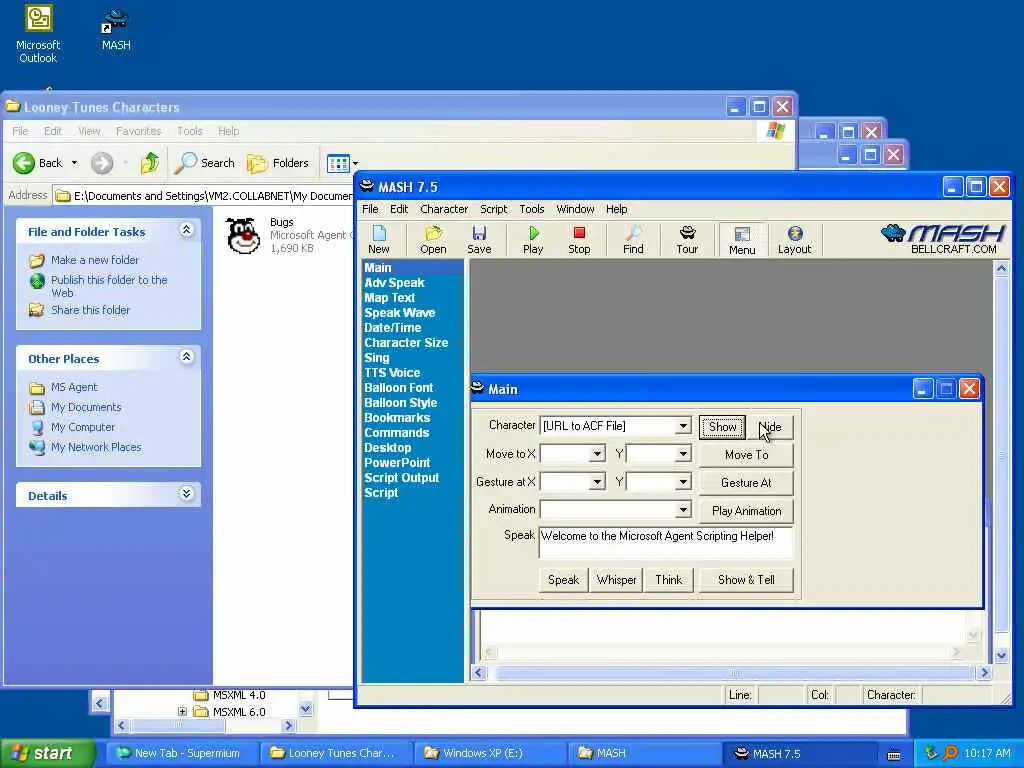Select TTS Voice in the MASH sidebar
The width and height of the screenshot is (1024, 768).
pos(392,373)
